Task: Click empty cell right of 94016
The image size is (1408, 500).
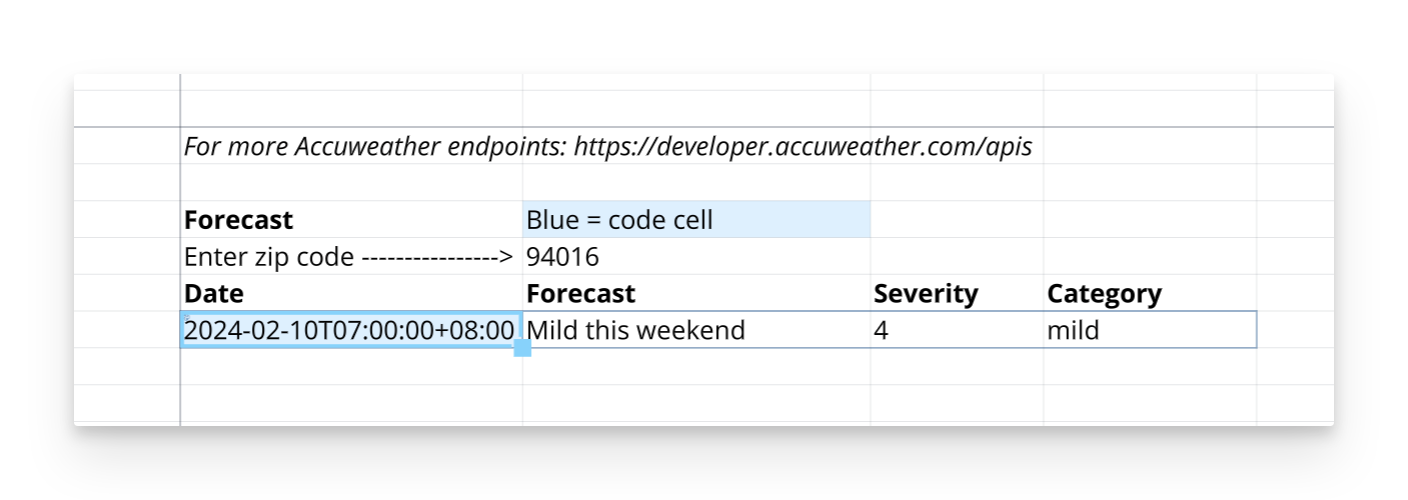Action: [x=955, y=257]
